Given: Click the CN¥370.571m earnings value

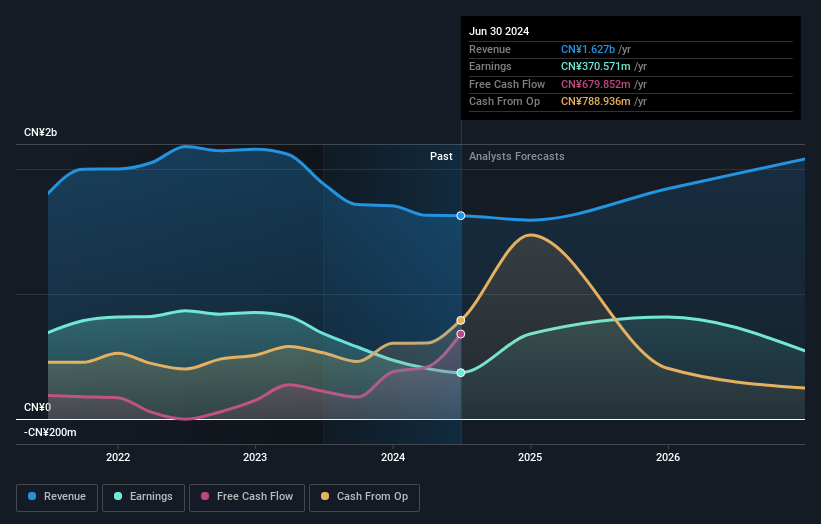Looking at the screenshot, I should [595, 66].
